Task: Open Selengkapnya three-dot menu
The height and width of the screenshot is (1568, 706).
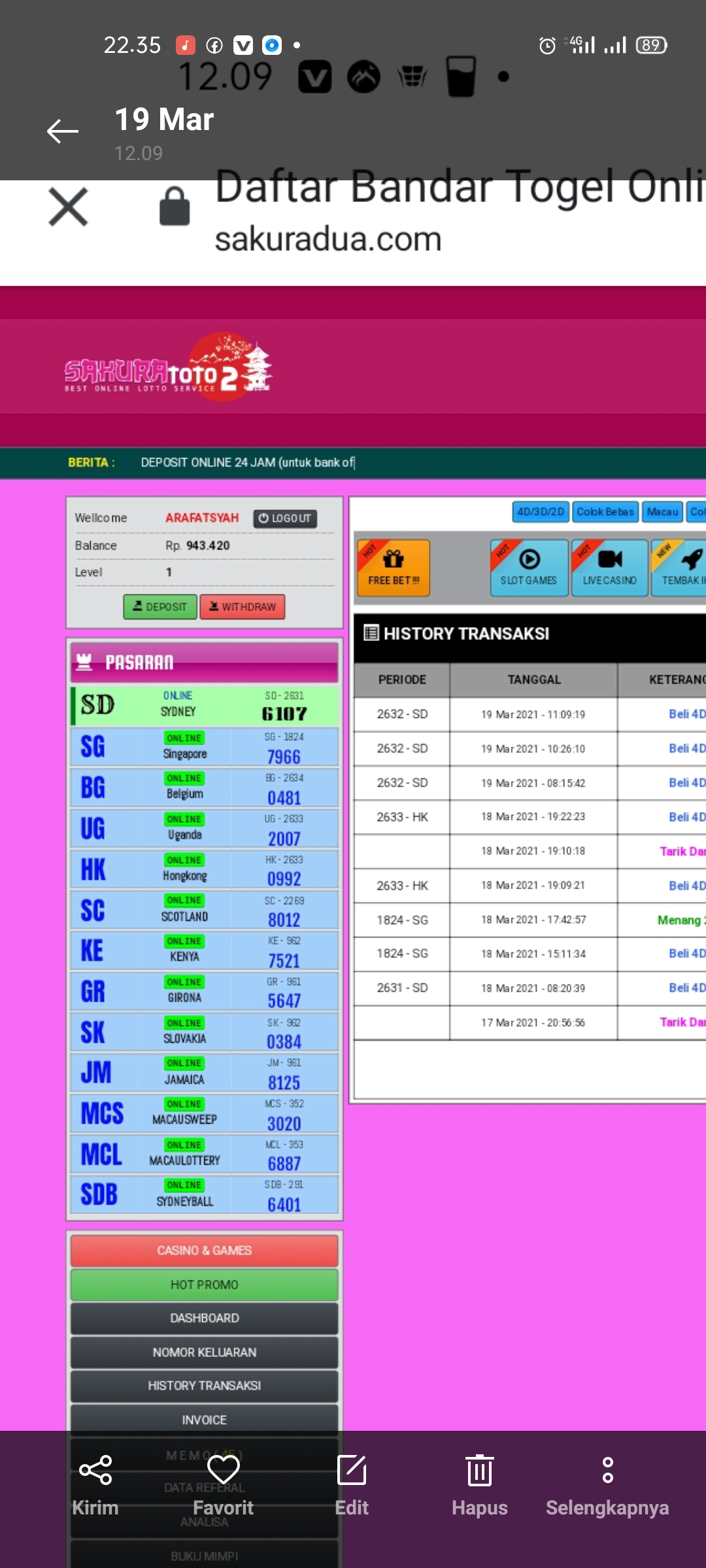Action: [607, 1471]
